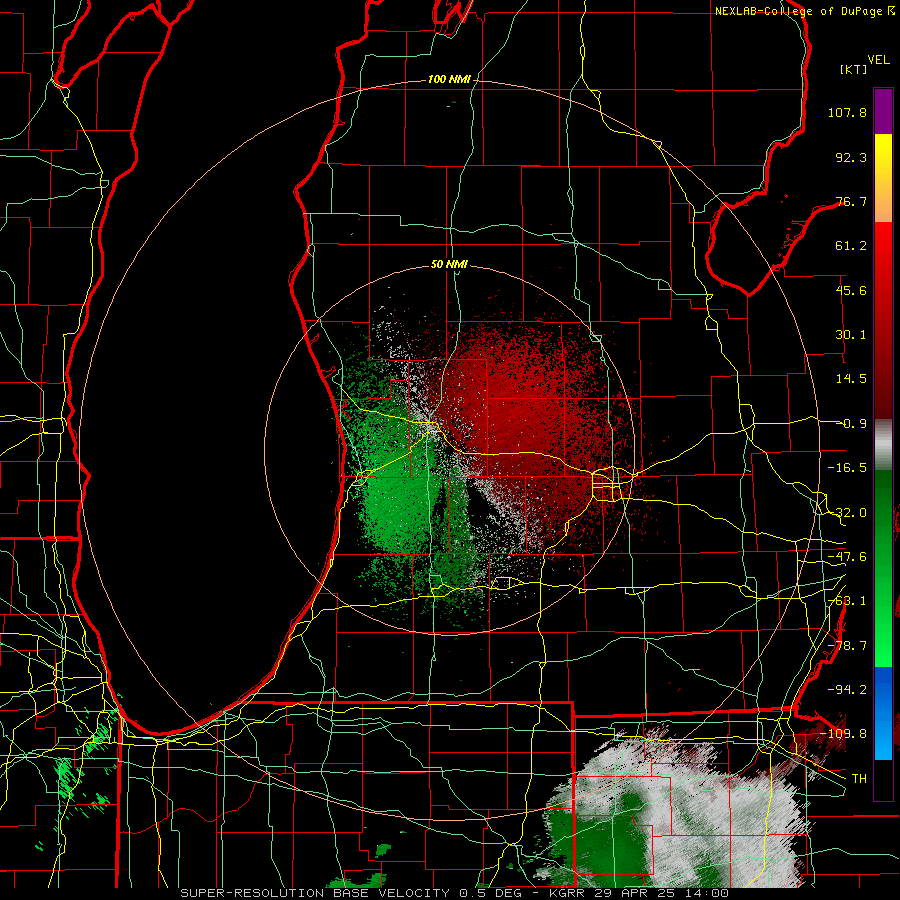Click the 76.7 velocity scale value
Screen dimensions: 900x900
pyautogui.click(x=851, y=201)
